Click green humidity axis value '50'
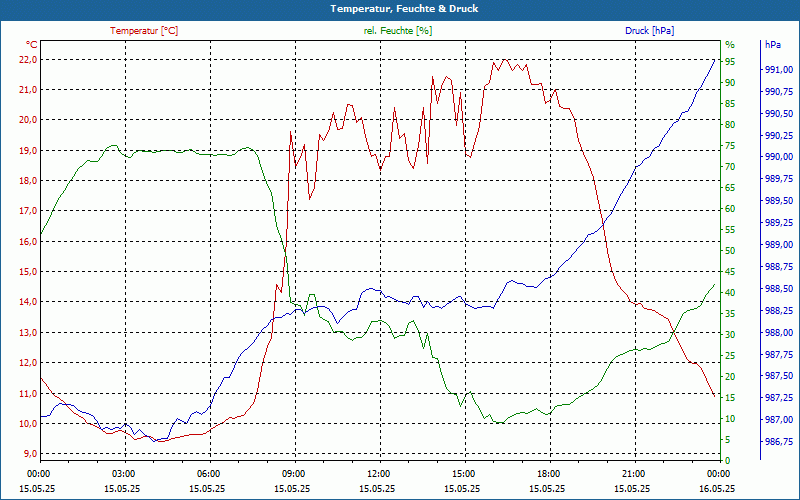This screenshot has width=800, height=500. point(730,251)
